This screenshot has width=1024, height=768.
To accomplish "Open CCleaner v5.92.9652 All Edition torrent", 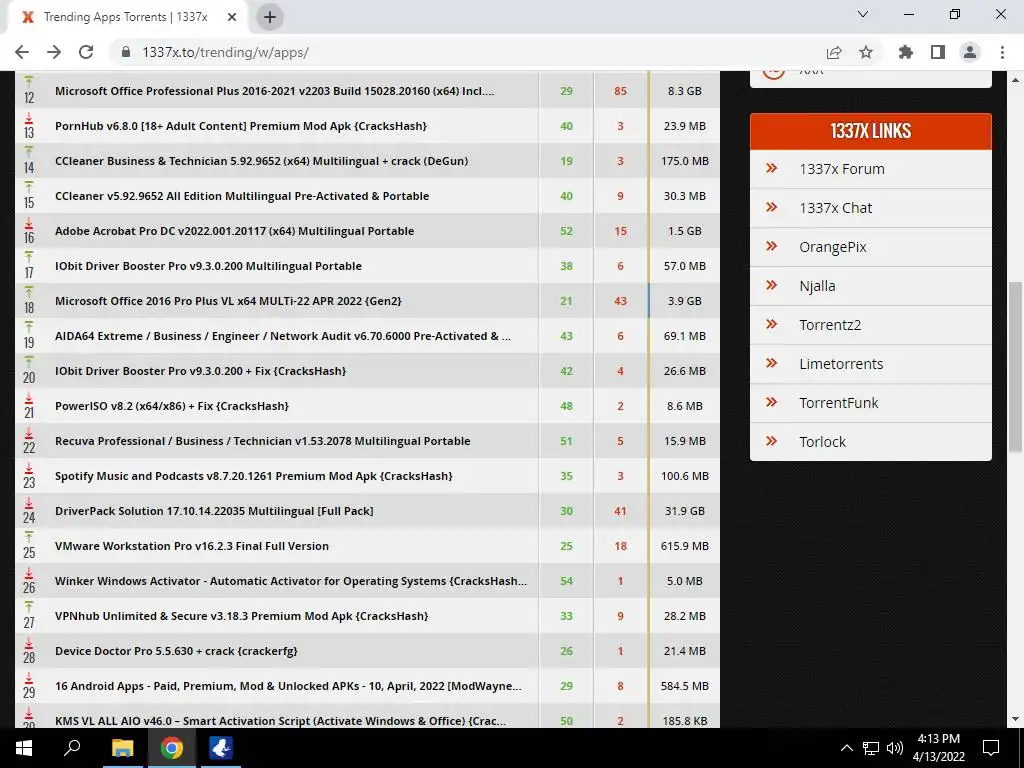I will (x=242, y=196).
